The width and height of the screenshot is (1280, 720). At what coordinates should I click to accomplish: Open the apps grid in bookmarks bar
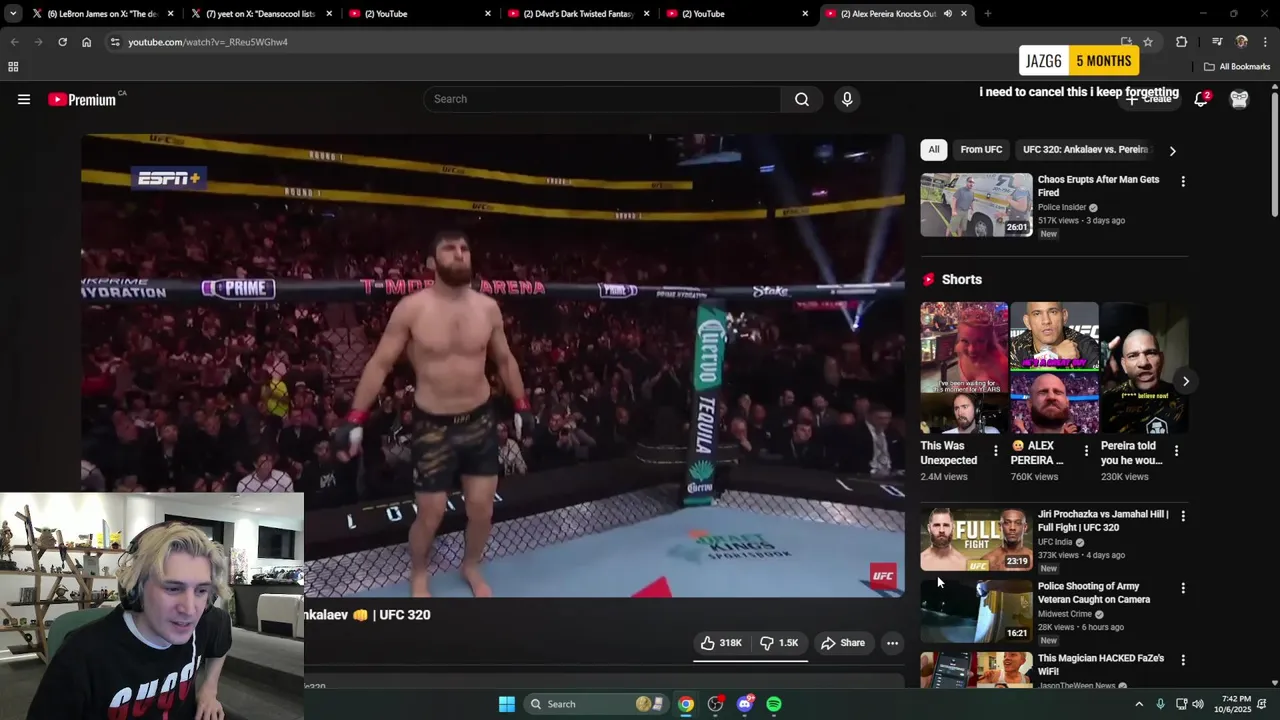[13, 67]
